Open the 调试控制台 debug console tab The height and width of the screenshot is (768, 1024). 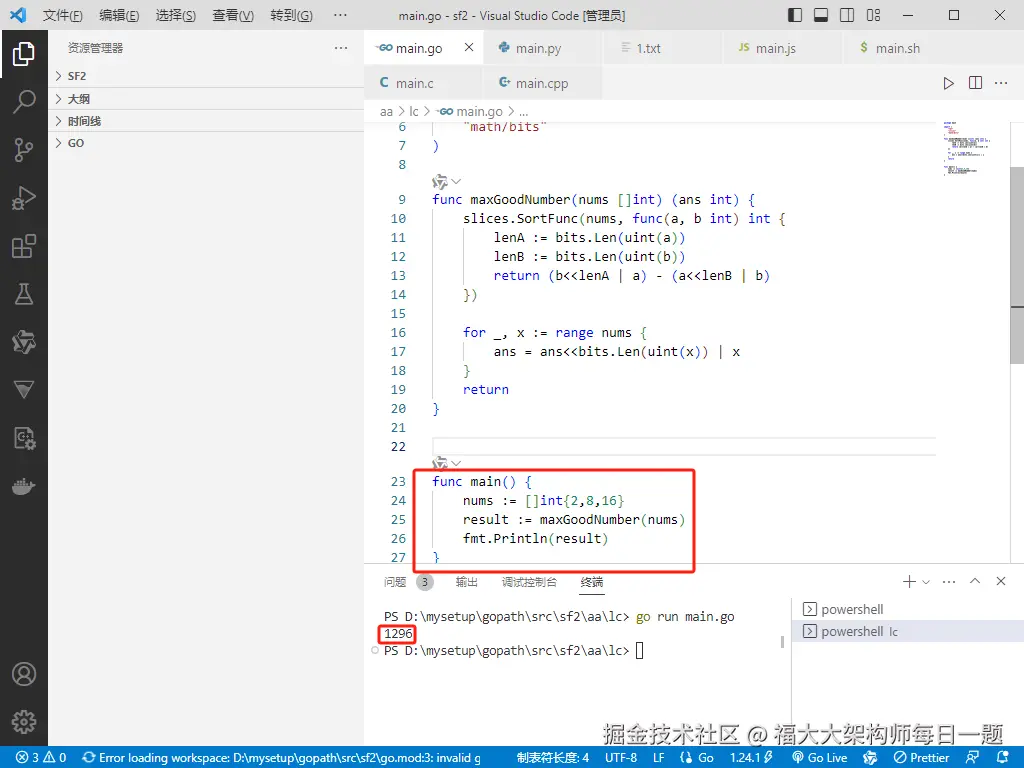point(529,581)
